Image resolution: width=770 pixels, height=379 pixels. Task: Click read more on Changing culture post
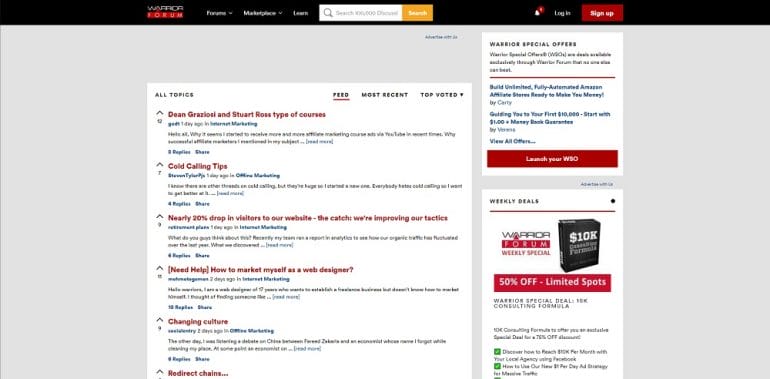coord(307,349)
